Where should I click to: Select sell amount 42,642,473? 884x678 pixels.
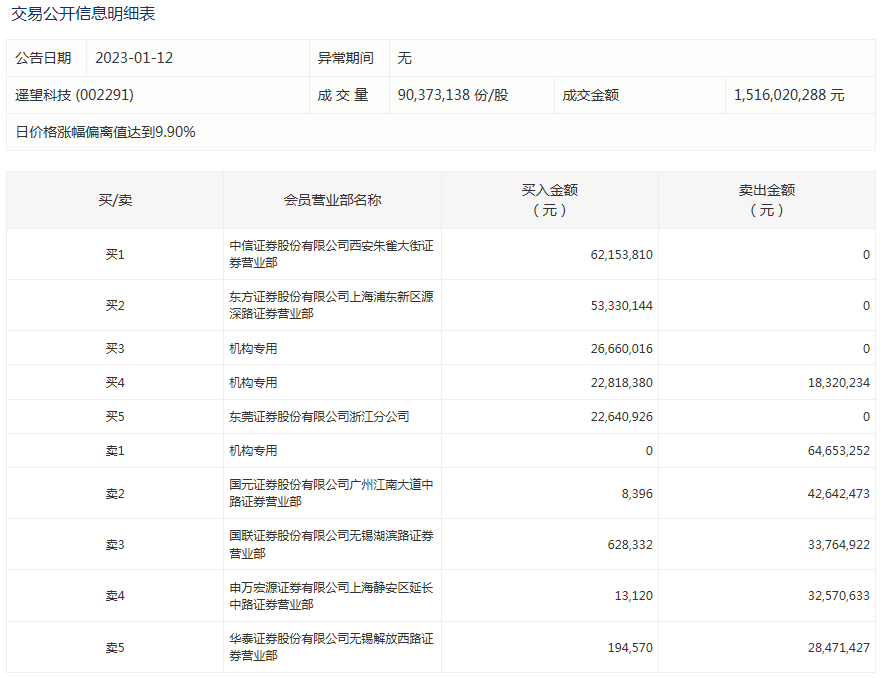point(838,494)
